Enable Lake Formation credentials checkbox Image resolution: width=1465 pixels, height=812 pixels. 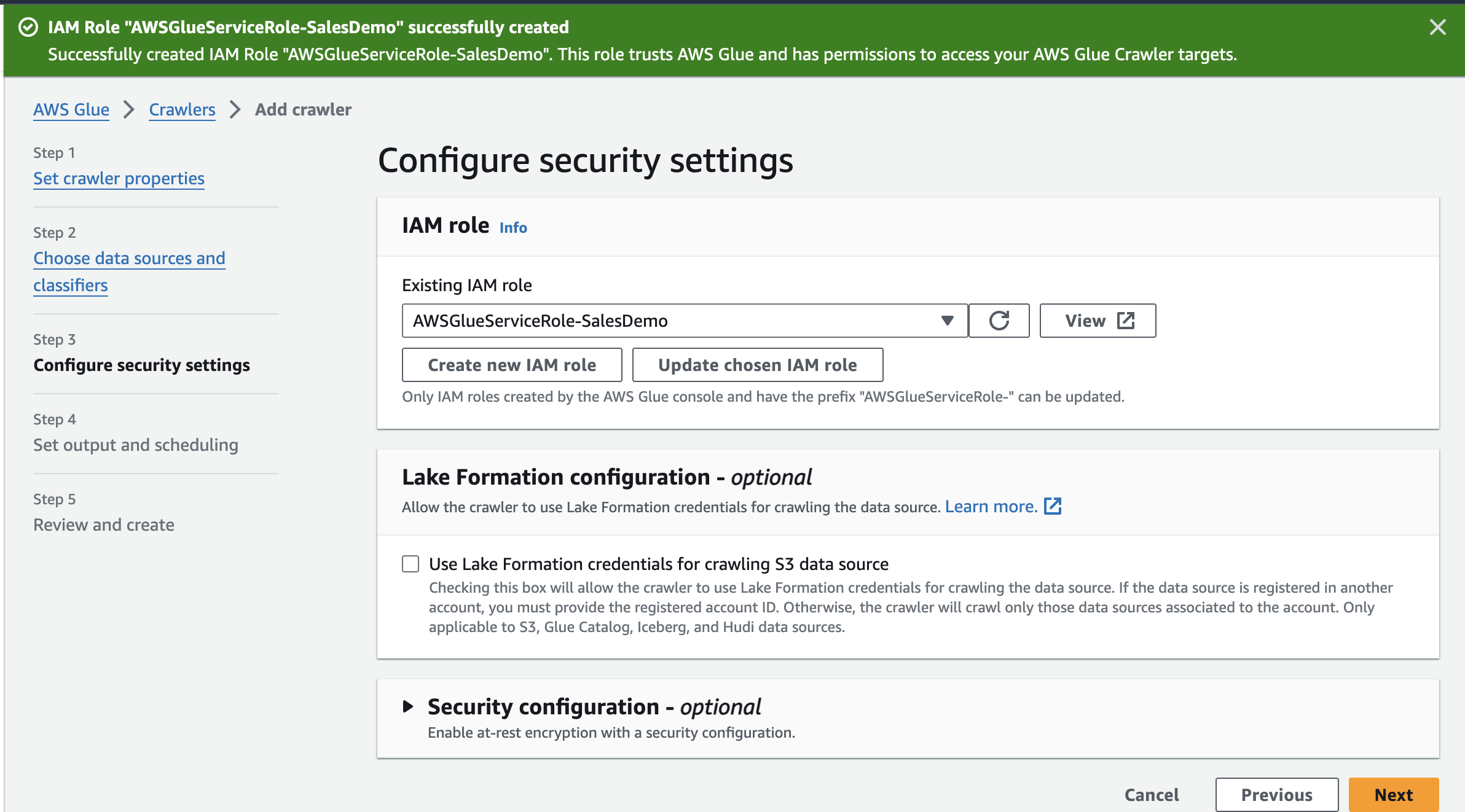pyautogui.click(x=410, y=564)
